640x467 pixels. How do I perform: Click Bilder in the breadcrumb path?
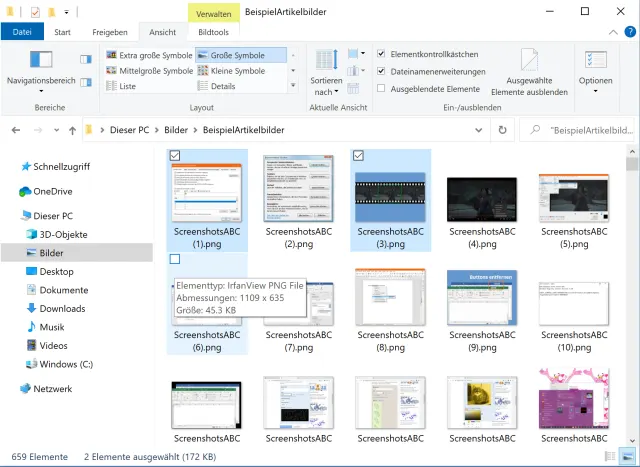(x=176, y=129)
